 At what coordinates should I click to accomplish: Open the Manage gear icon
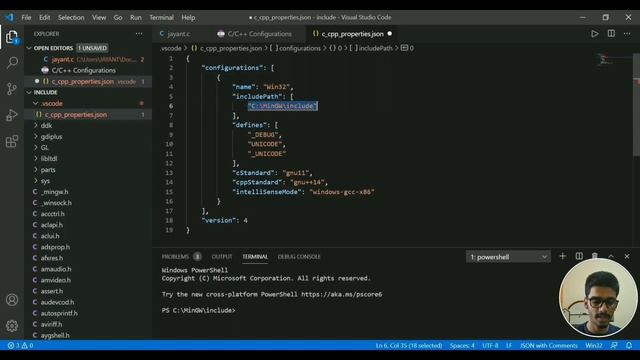tap(12, 326)
